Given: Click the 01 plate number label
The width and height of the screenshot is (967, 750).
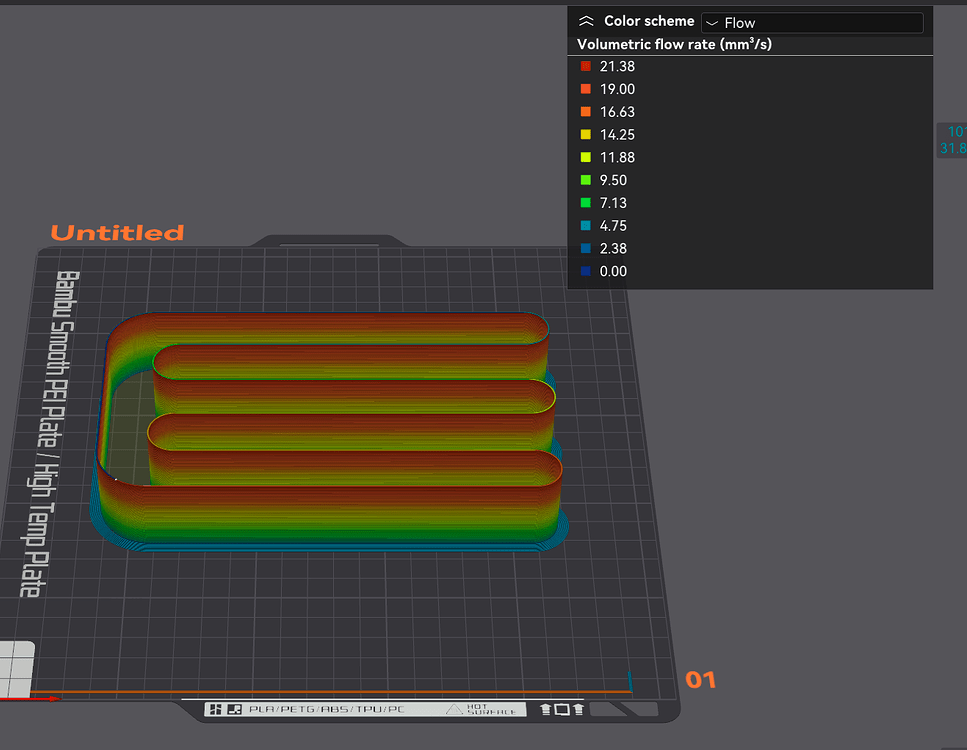Looking at the screenshot, I should pyautogui.click(x=701, y=680).
